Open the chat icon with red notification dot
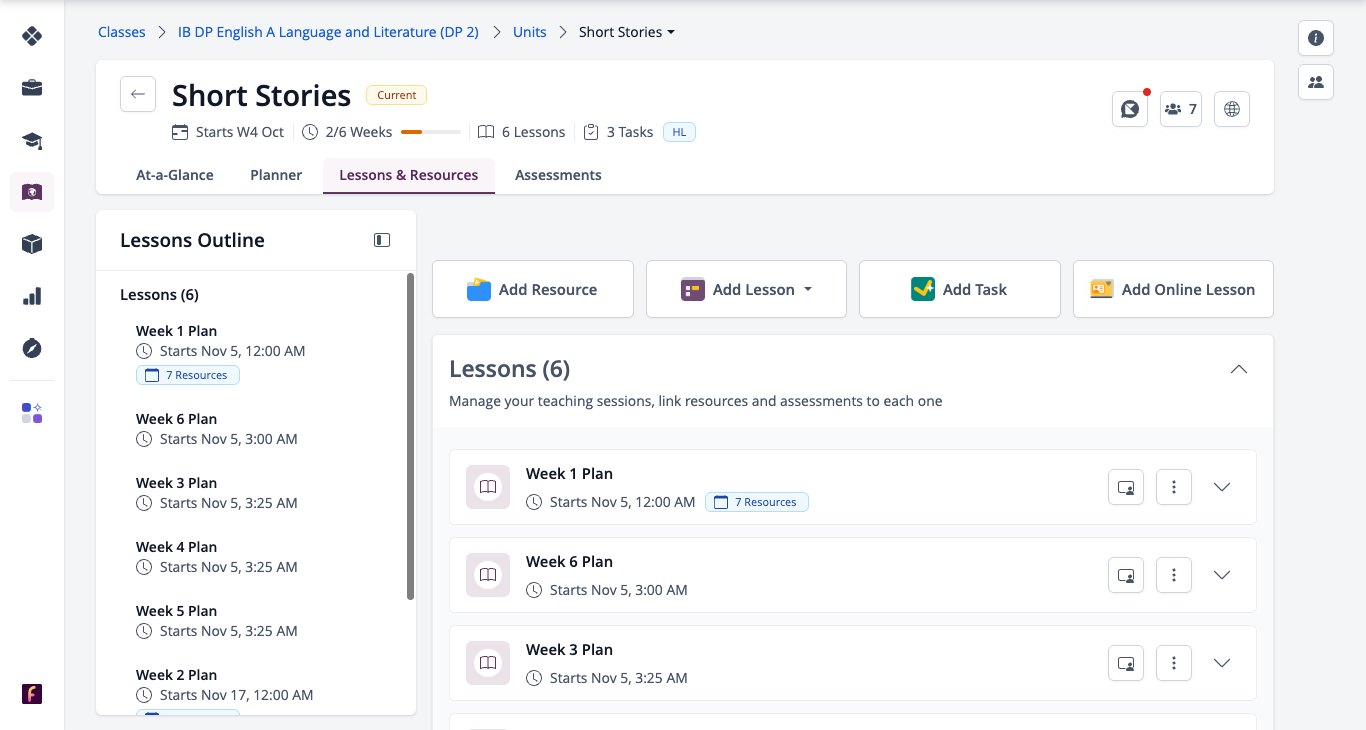1366x730 pixels. coord(1130,109)
